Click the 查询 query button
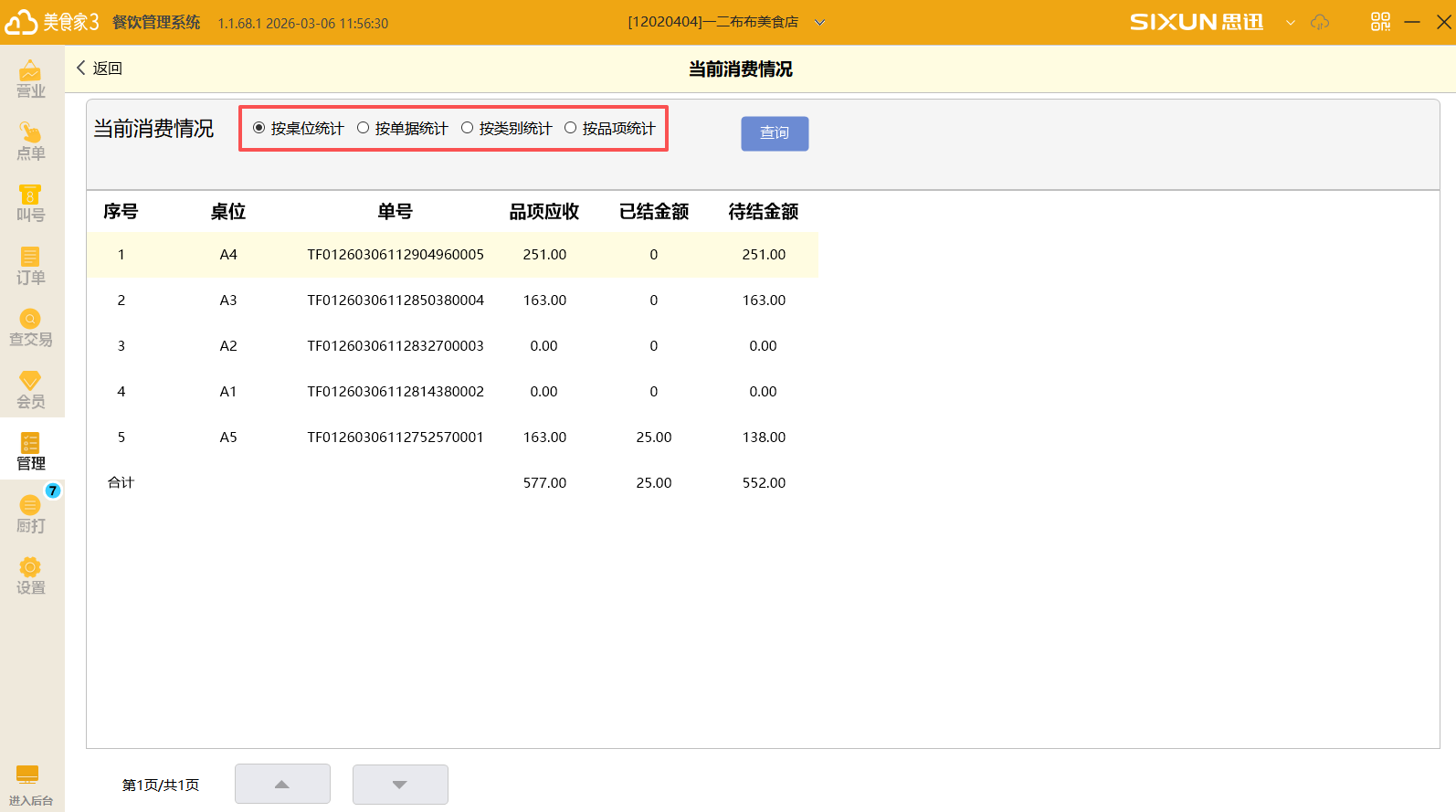Viewport: 1456px width, 812px height. pos(775,133)
